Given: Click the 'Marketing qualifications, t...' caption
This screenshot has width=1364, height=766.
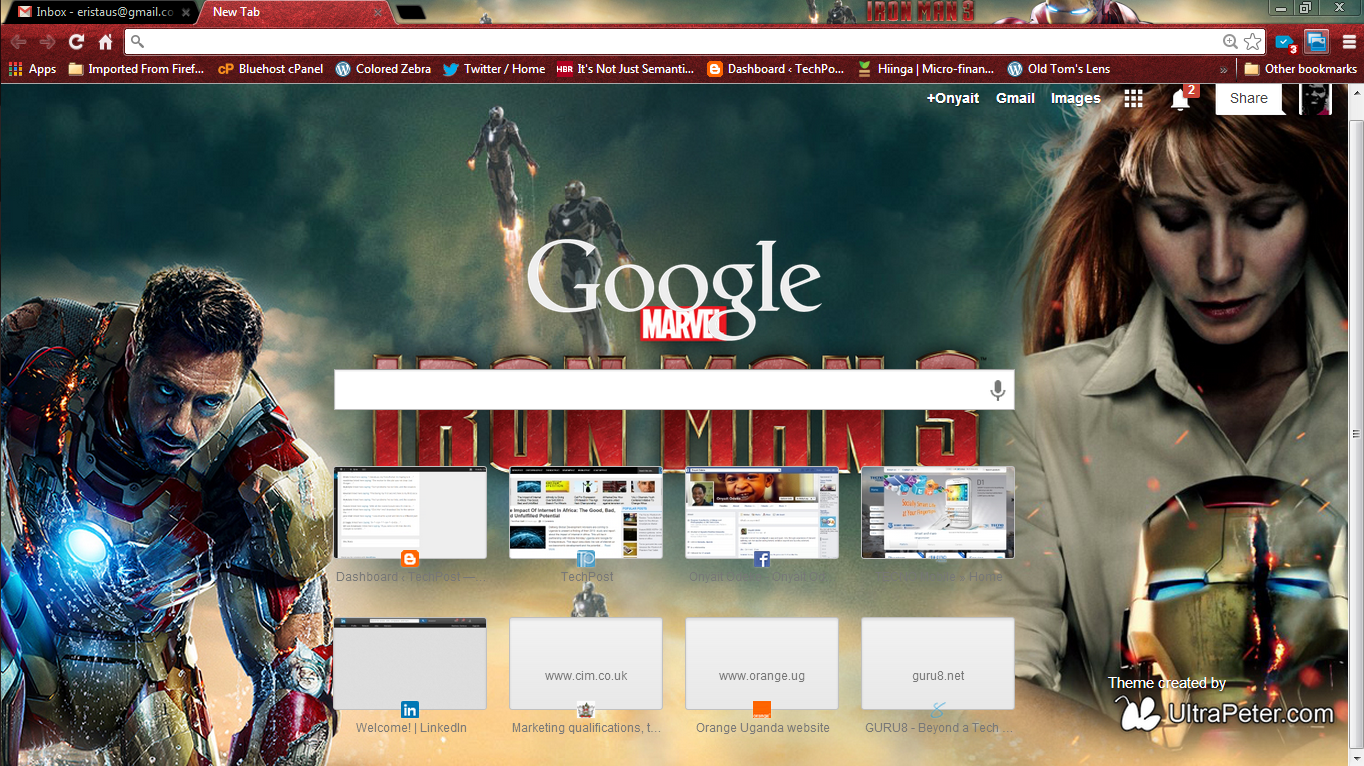Looking at the screenshot, I should [x=586, y=728].
